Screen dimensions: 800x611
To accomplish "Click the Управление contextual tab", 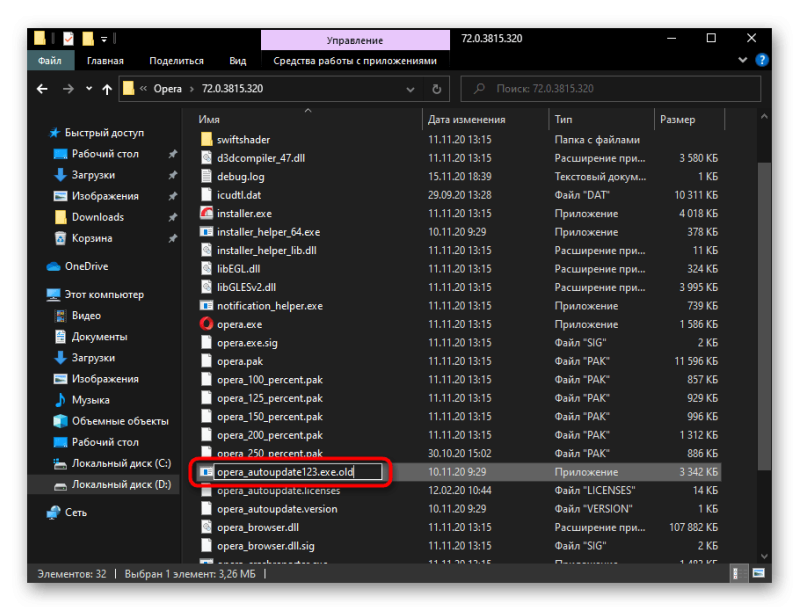I will (x=355, y=40).
